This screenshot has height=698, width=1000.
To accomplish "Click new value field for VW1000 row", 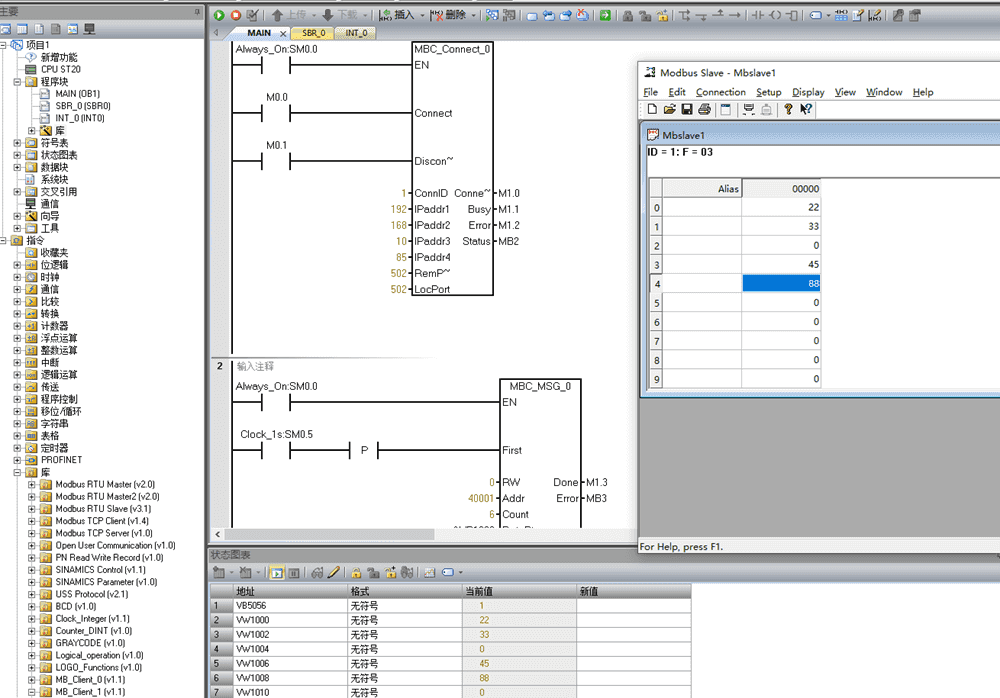I will [633, 620].
